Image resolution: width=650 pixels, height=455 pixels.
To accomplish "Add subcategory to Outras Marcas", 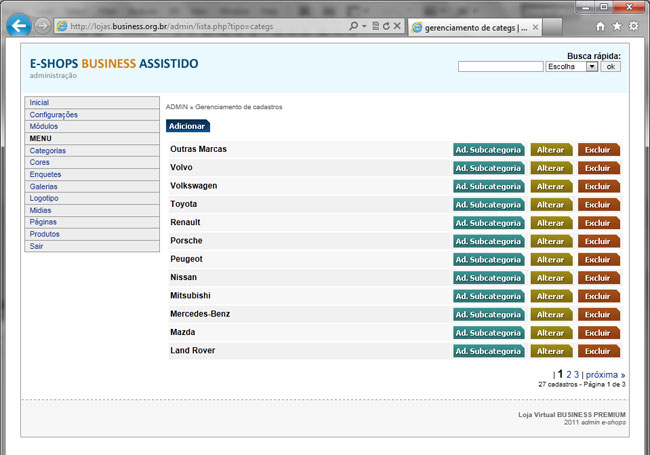I will tap(488, 150).
